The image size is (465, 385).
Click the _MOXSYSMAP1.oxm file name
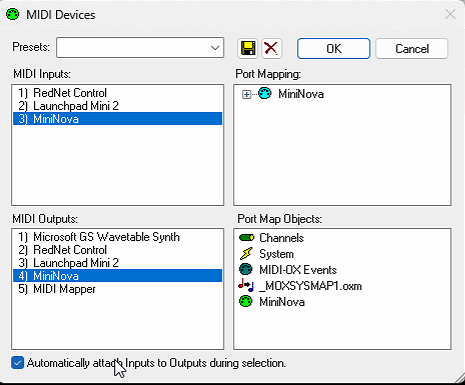click(x=310, y=286)
